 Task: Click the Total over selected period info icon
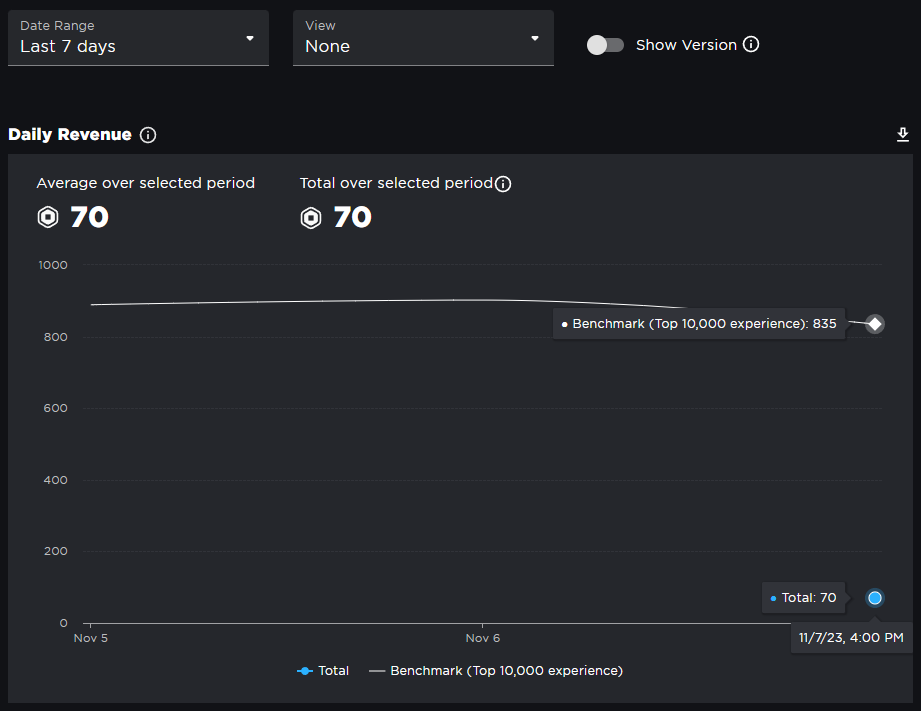pyautogui.click(x=503, y=183)
